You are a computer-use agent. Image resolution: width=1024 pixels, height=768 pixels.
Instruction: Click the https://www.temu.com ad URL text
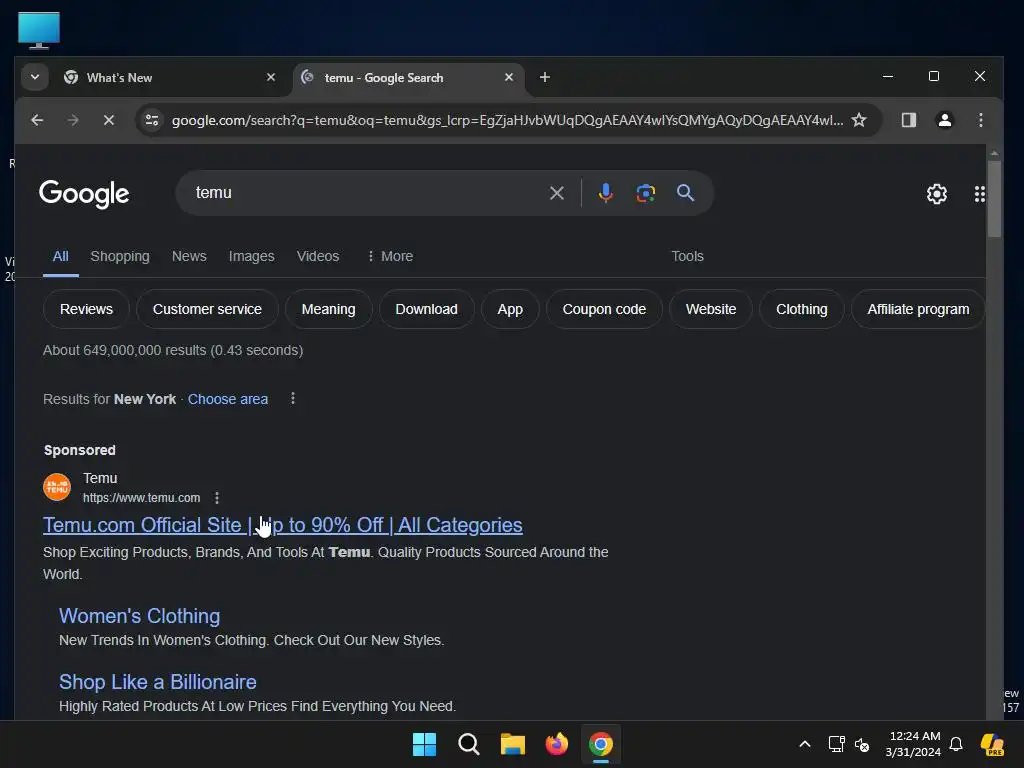coord(142,498)
